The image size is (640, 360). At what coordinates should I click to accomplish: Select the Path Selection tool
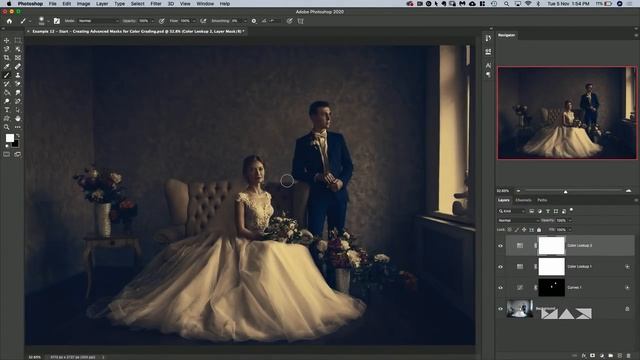point(18,110)
